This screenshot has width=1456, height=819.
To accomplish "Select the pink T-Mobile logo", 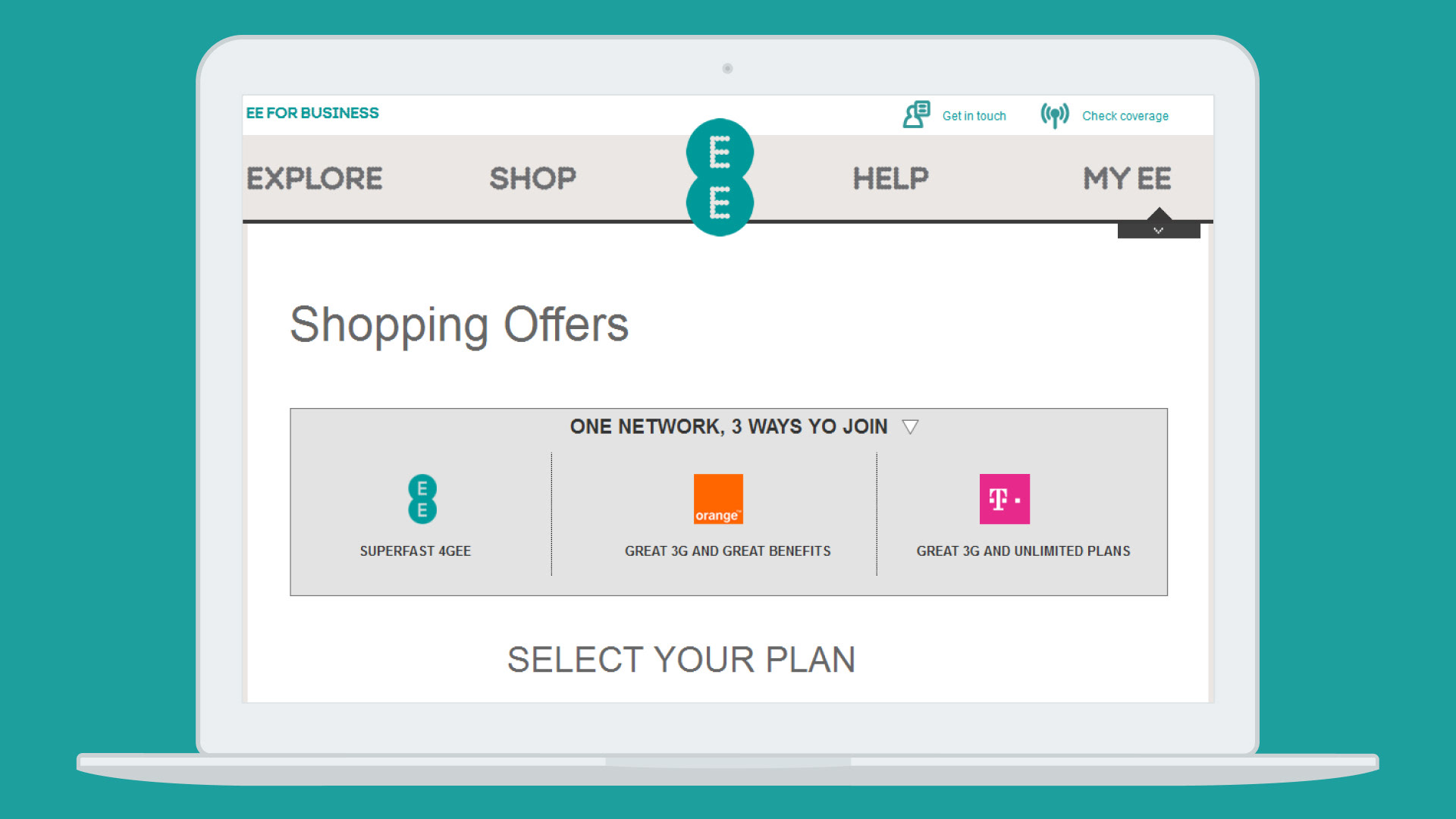I will pyautogui.click(x=1005, y=499).
